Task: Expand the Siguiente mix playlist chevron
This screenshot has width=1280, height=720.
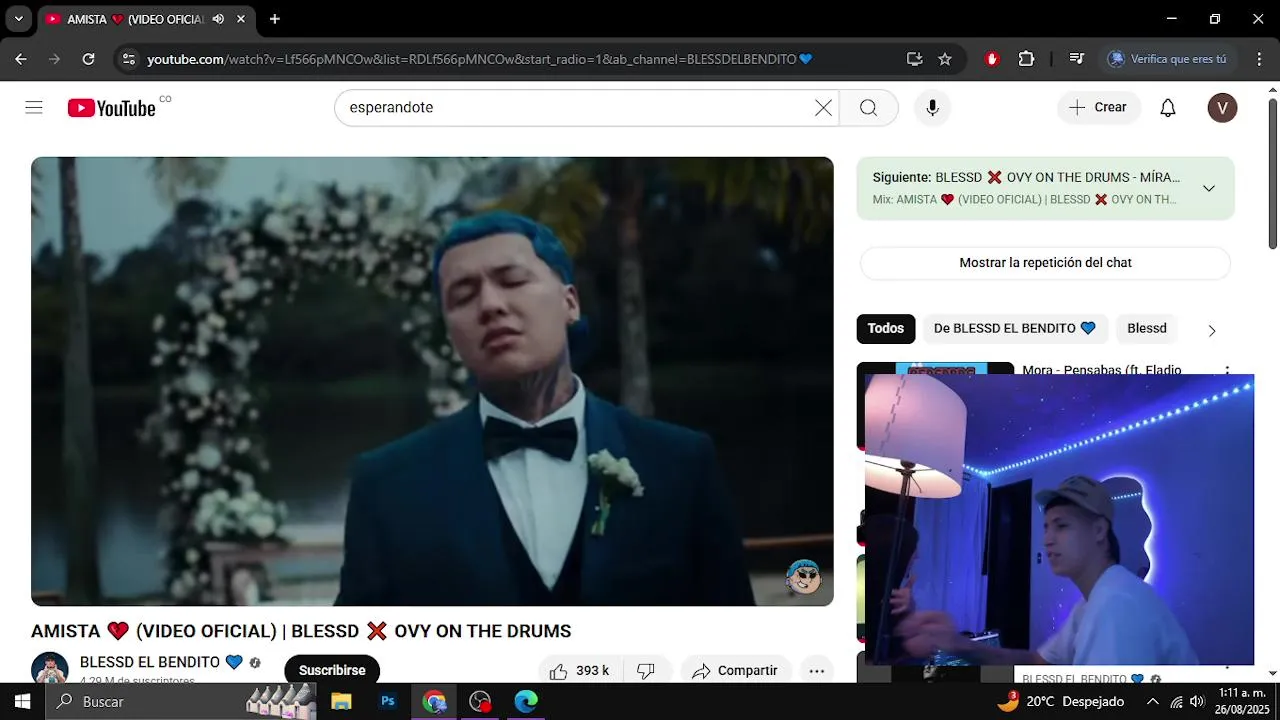Action: pyautogui.click(x=1209, y=188)
